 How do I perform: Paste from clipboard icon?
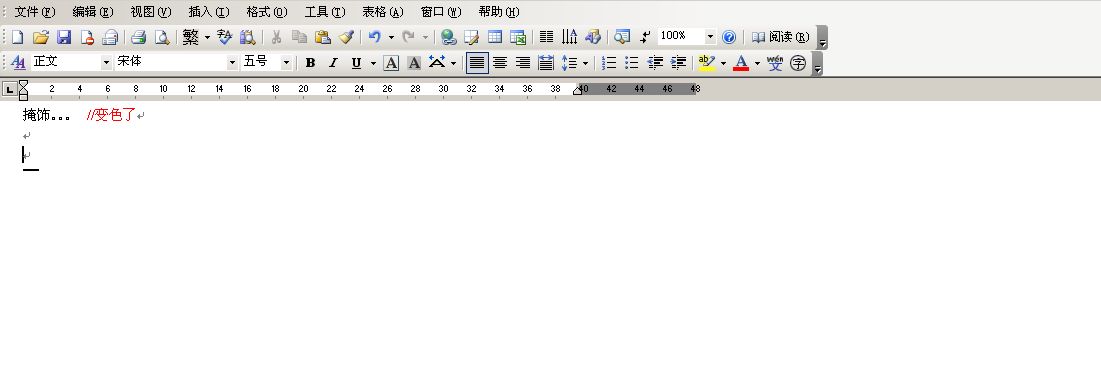[322, 37]
